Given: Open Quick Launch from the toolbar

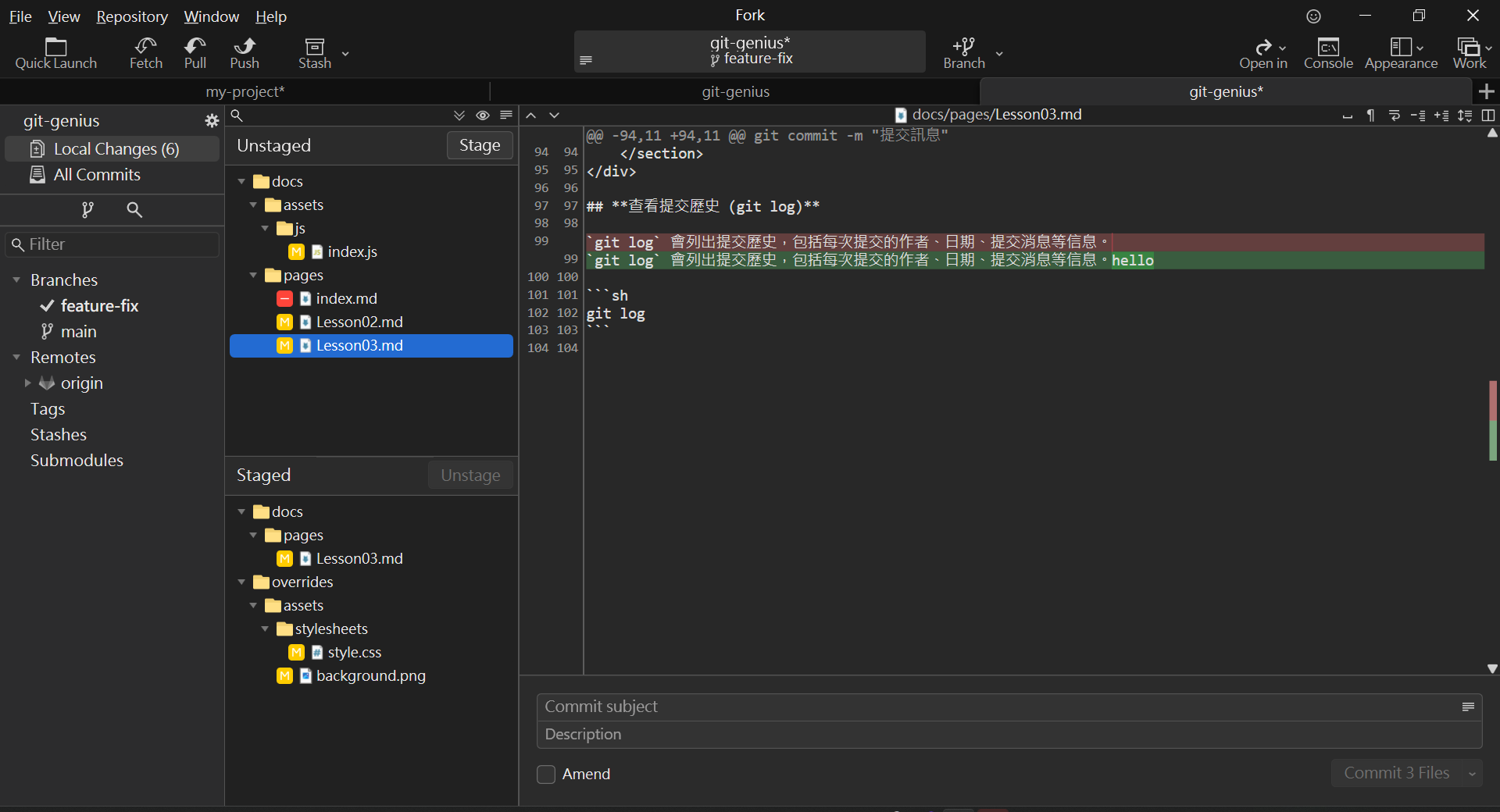Looking at the screenshot, I should point(55,53).
